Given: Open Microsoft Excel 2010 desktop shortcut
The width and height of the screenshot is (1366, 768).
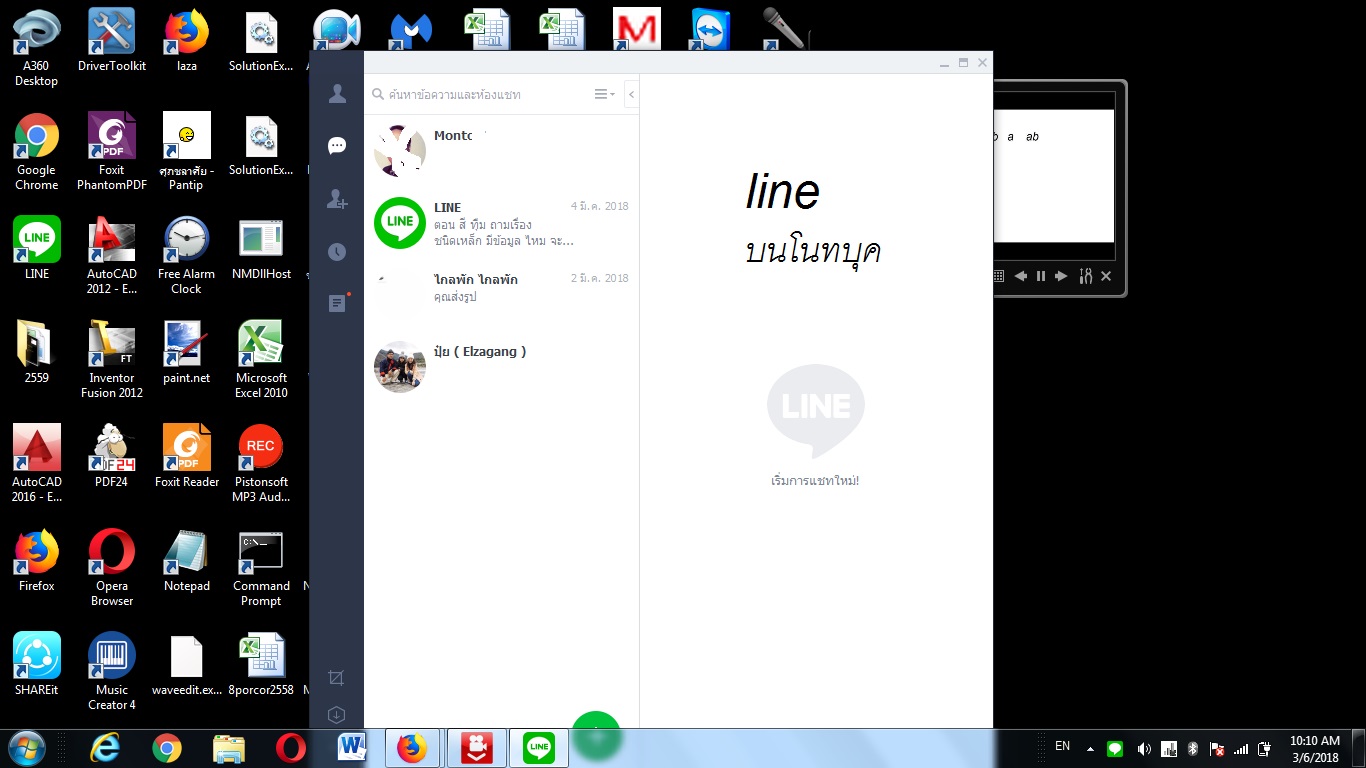Looking at the screenshot, I should point(261,360).
